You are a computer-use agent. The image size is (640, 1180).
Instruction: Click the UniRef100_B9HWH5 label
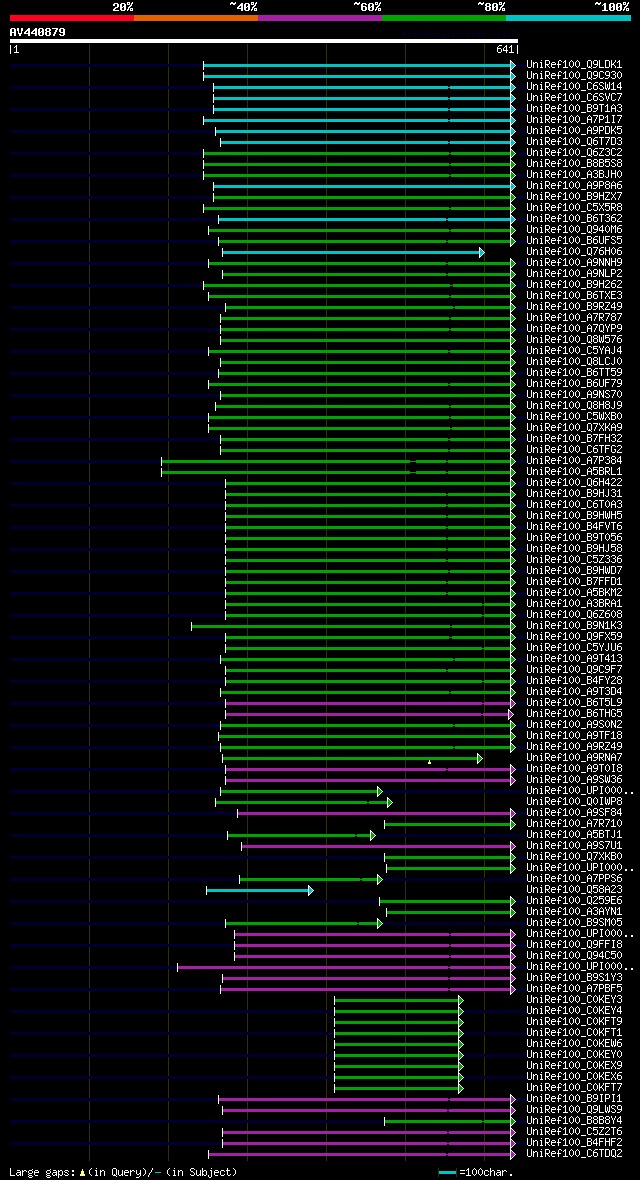[x=574, y=515]
